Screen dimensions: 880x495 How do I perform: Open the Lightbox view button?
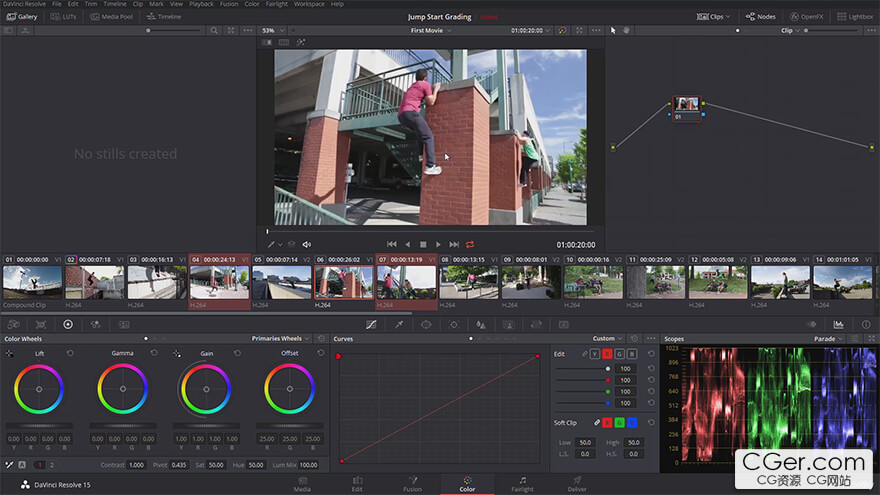[855, 17]
